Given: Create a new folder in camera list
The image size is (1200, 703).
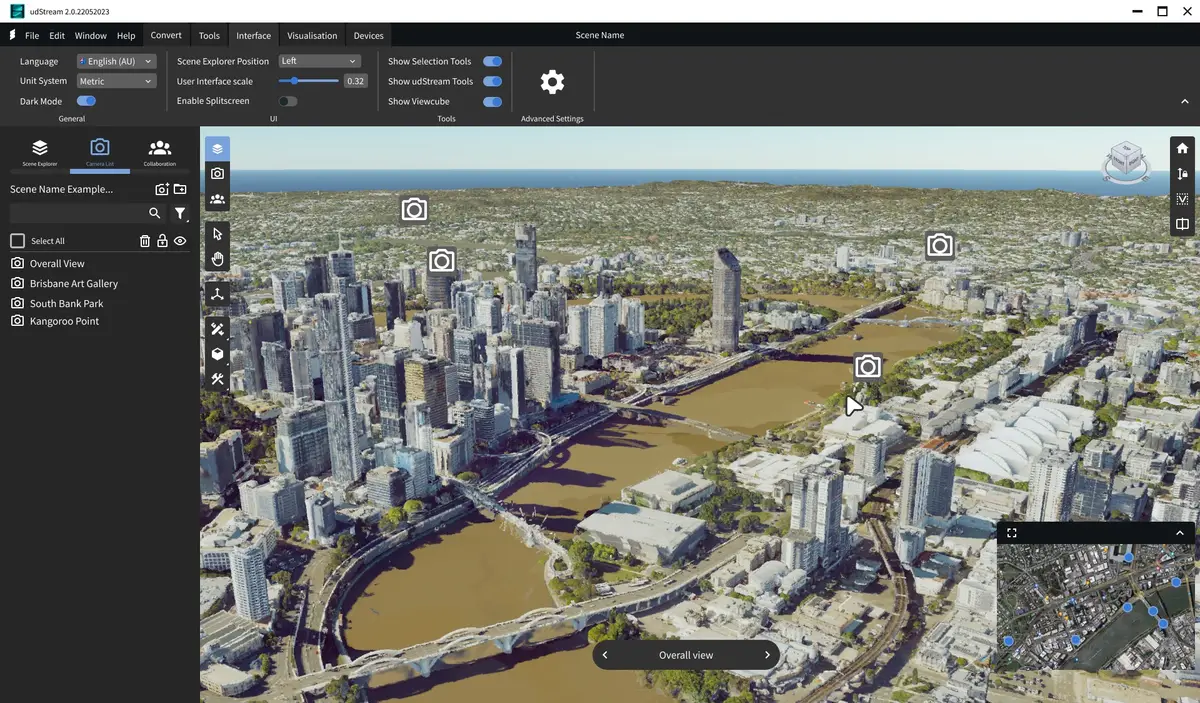Looking at the screenshot, I should click(180, 189).
